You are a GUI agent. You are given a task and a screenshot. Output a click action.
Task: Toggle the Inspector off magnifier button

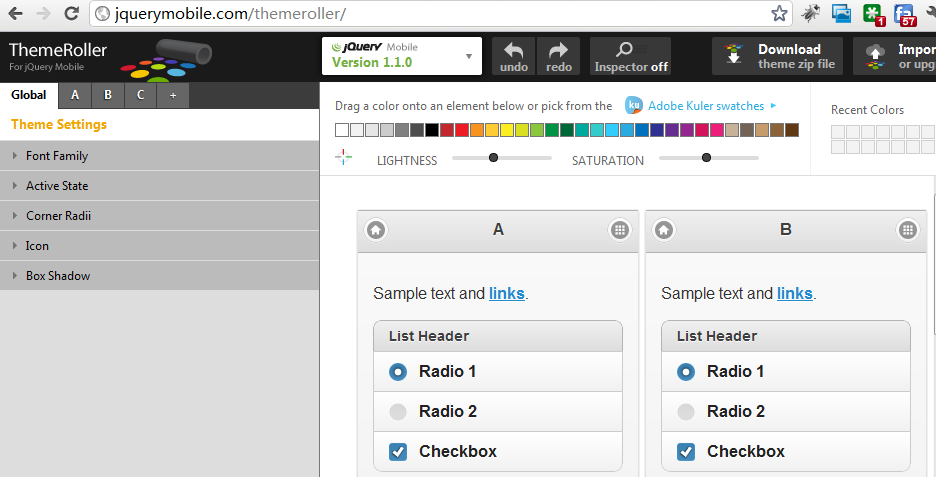tap(630, 57)
